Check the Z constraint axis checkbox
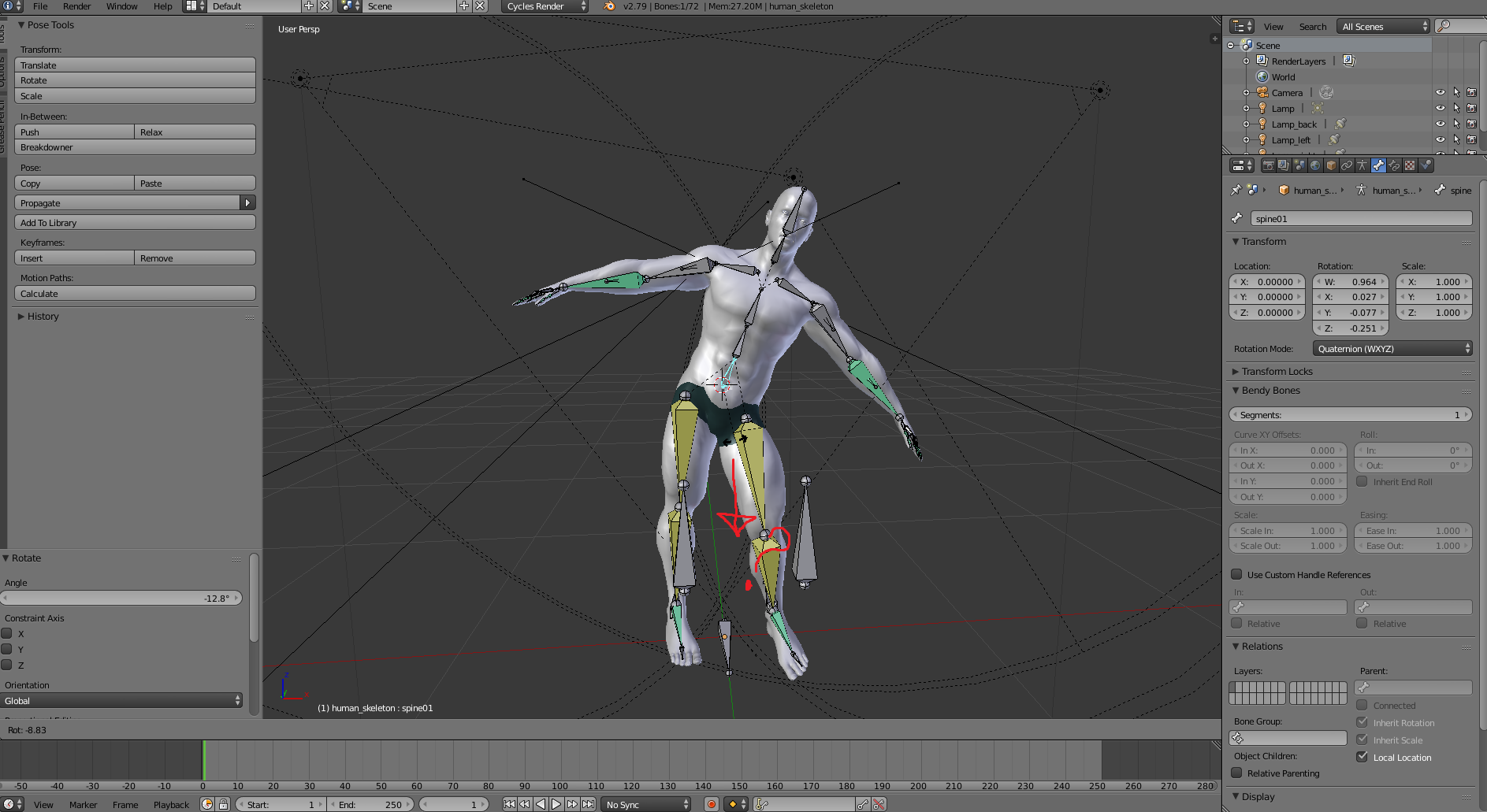 (7, 665)
